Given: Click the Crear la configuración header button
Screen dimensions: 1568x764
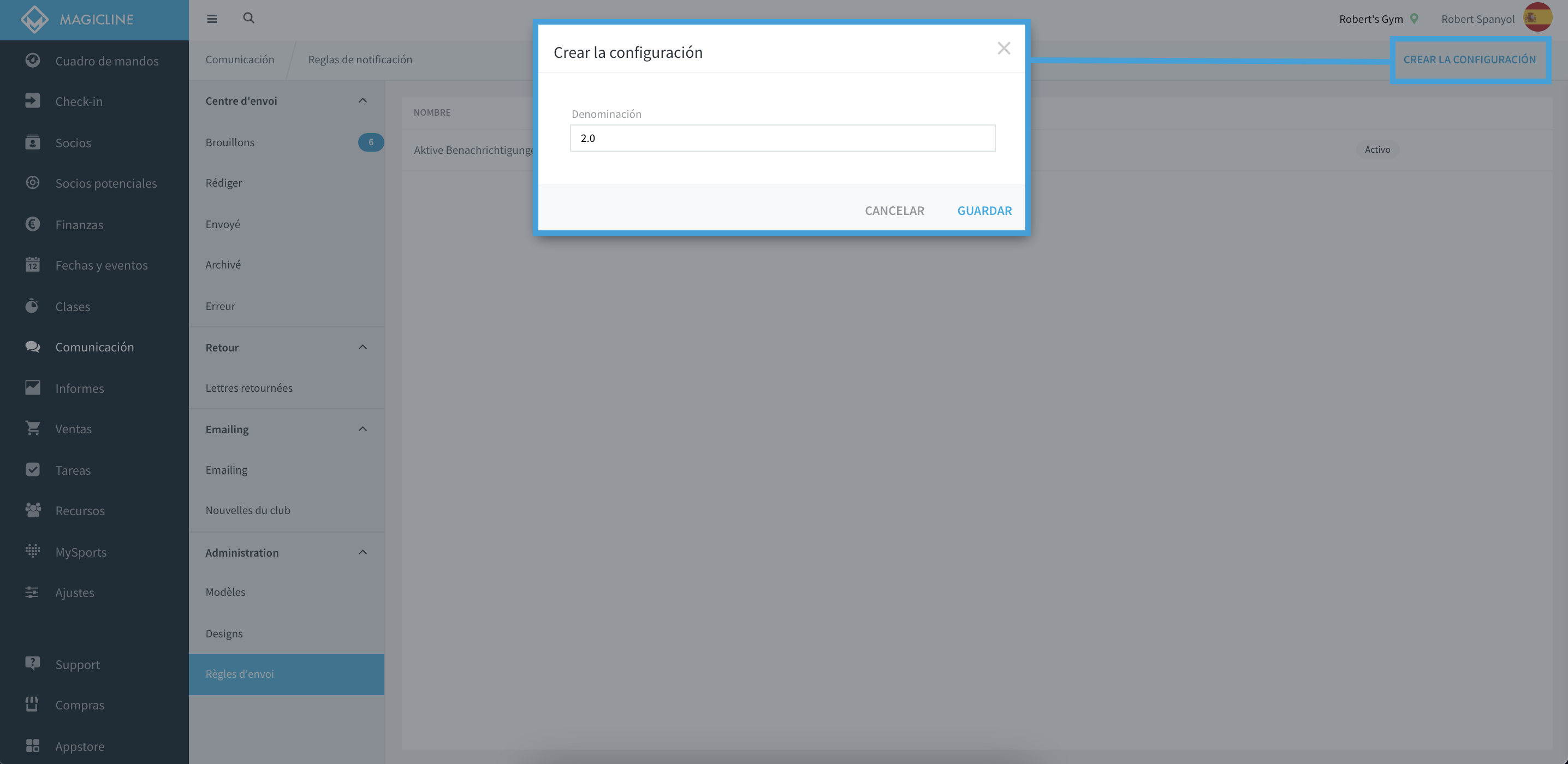Looking at the screenshot, I should 1469,59.
